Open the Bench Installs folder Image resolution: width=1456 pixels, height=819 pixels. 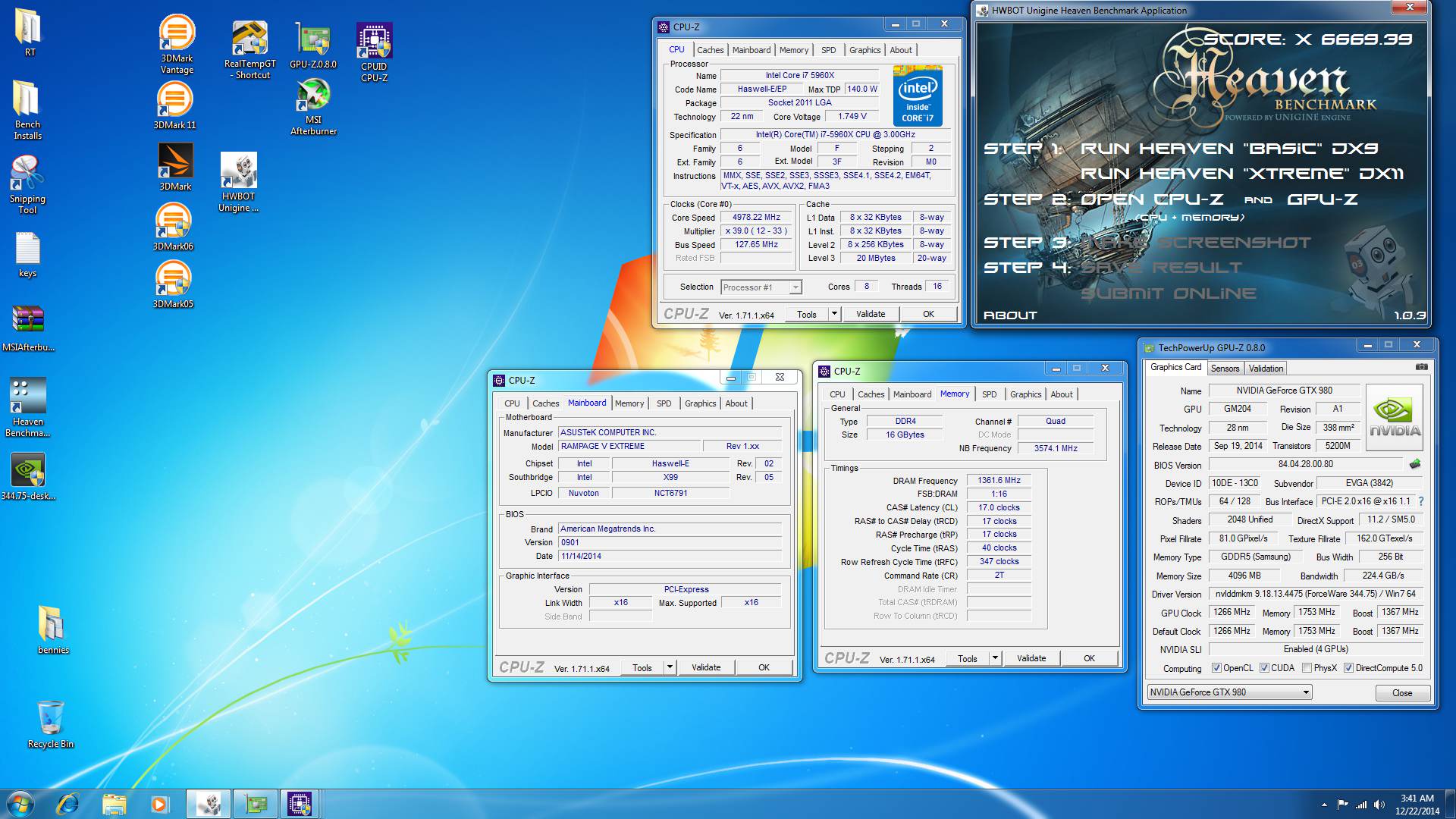(x=27, y=111)
